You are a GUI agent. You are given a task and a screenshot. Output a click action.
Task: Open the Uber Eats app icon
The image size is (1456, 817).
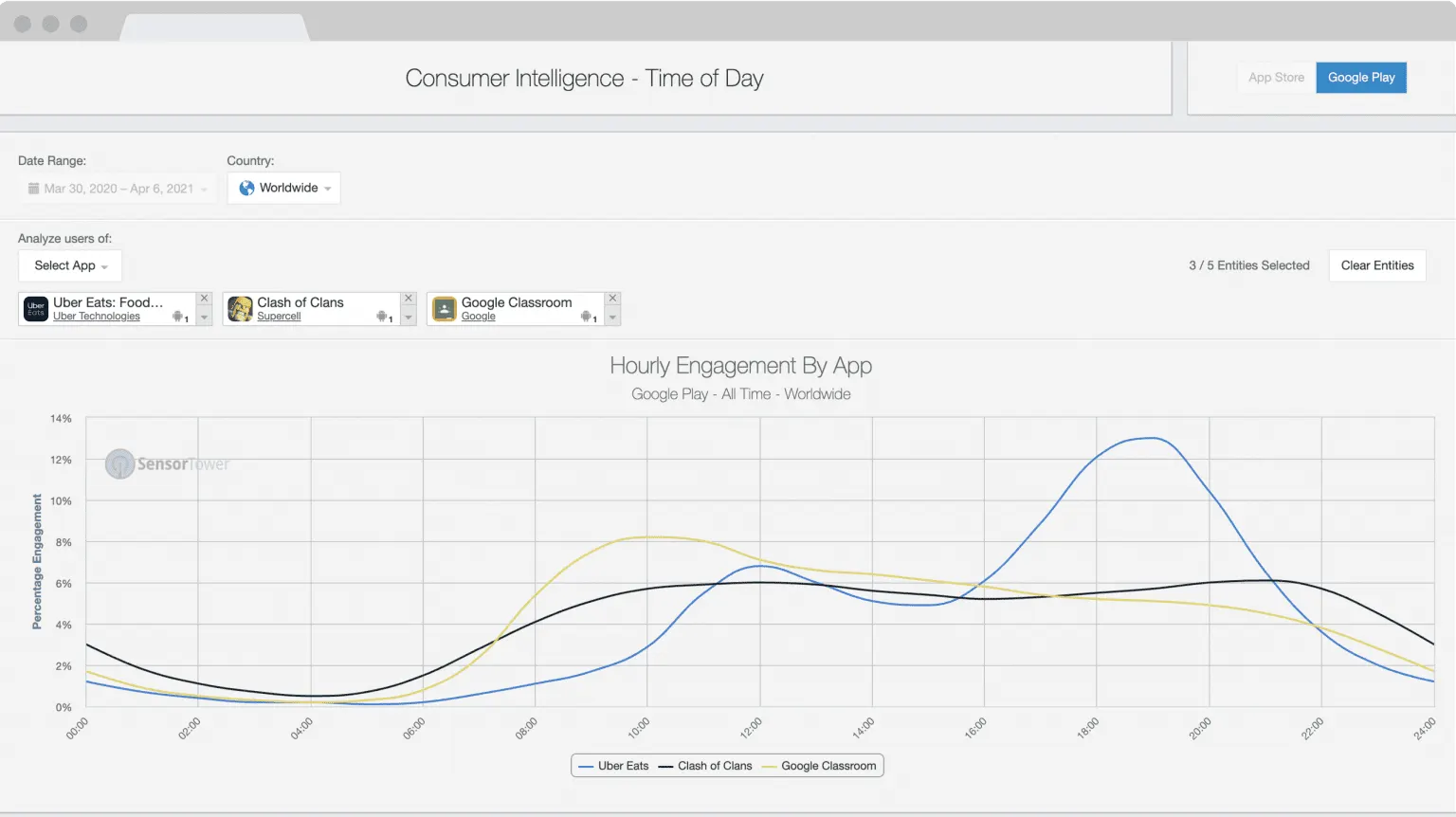click(x=36, y=309)
